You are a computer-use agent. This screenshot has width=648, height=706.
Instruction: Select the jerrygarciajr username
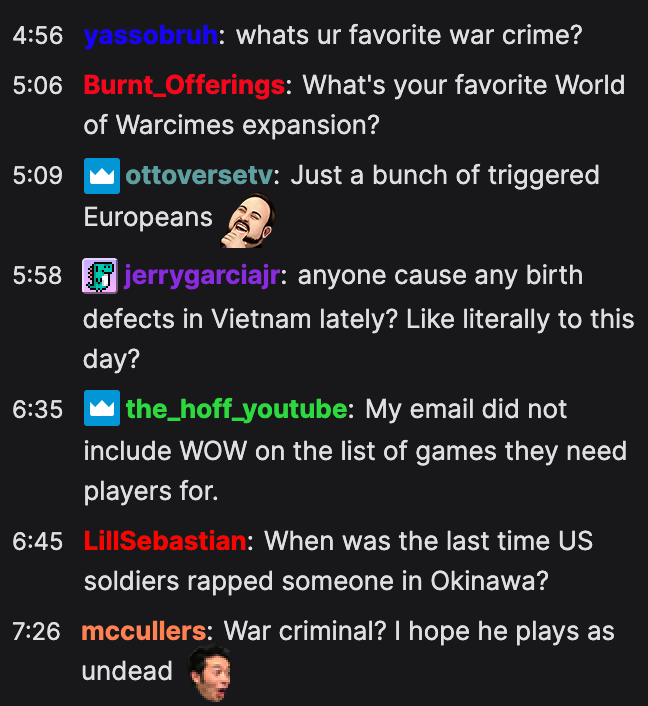[202, 276]
